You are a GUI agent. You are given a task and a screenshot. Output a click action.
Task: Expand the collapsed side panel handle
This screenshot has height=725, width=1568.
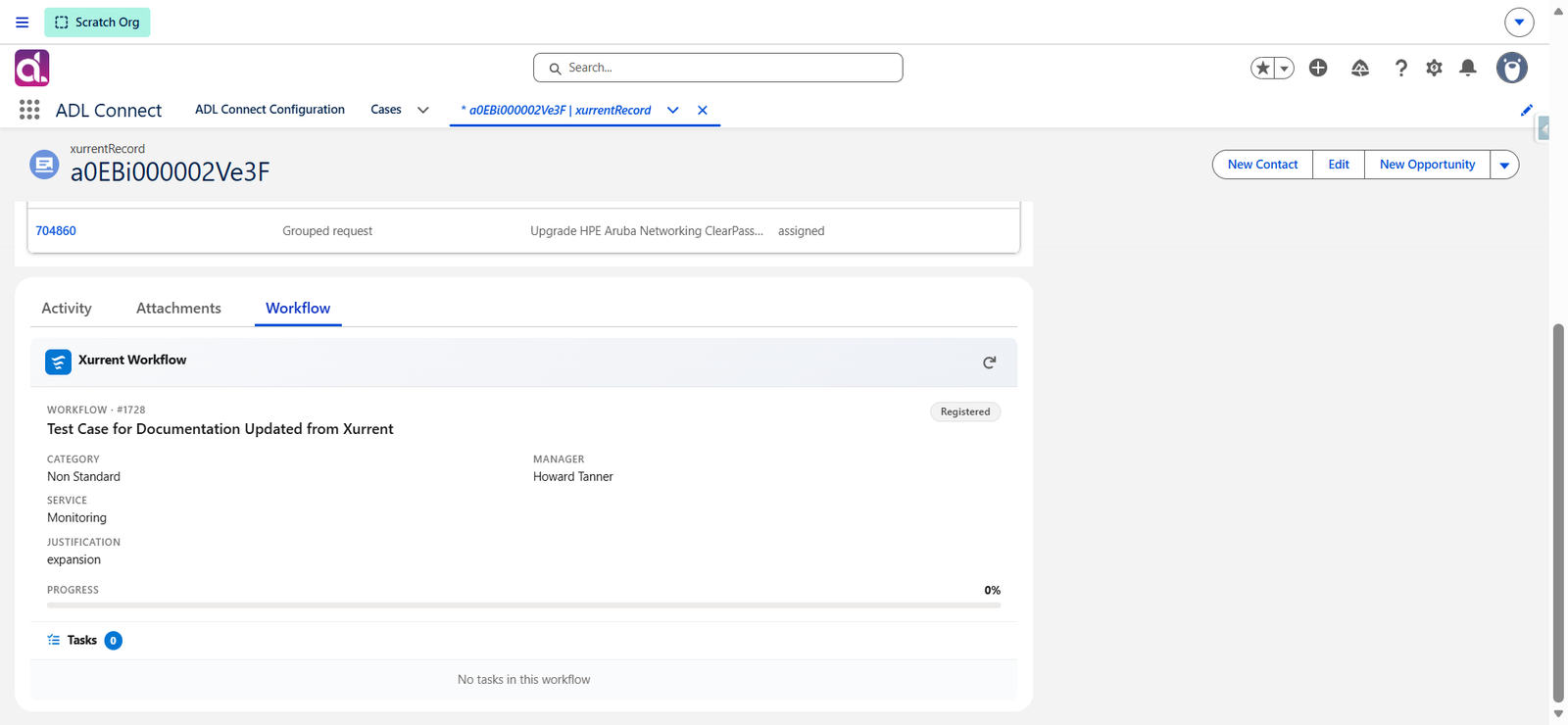(1543, 128)
